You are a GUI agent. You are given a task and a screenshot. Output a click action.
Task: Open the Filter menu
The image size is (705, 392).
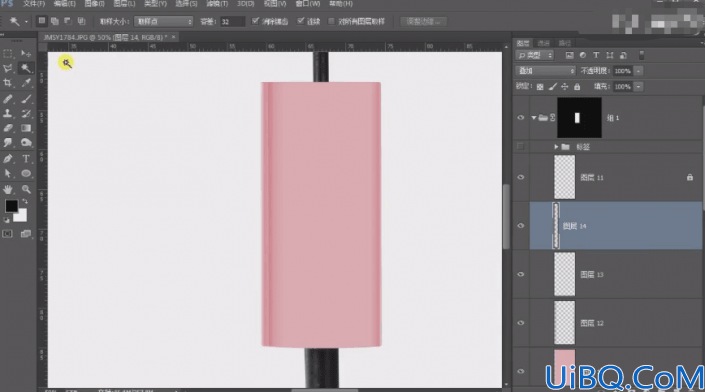coord(217,4)
